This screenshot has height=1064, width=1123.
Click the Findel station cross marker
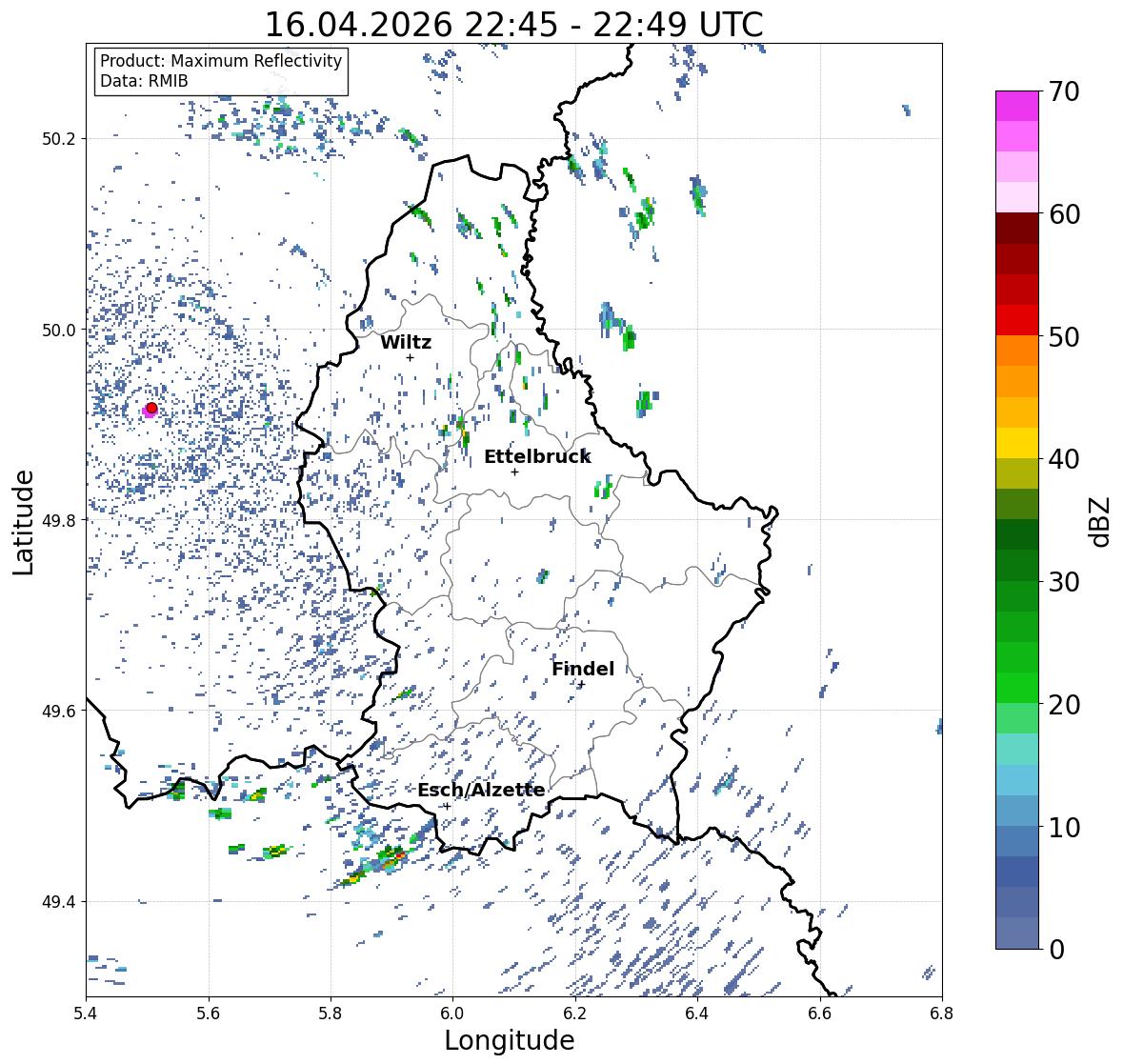[x=581, y=685]
